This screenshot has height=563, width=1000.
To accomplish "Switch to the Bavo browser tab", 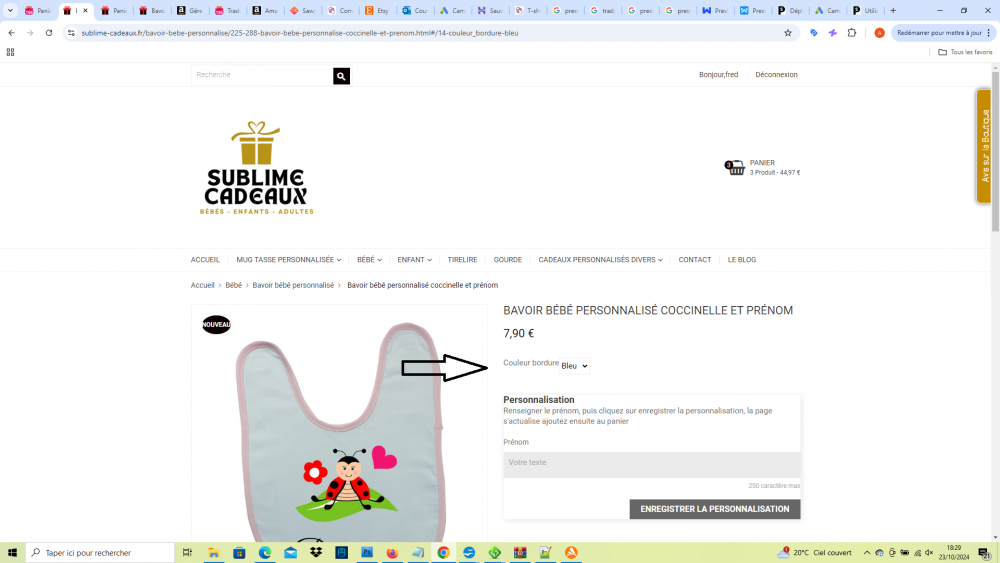I will [152, 10].
